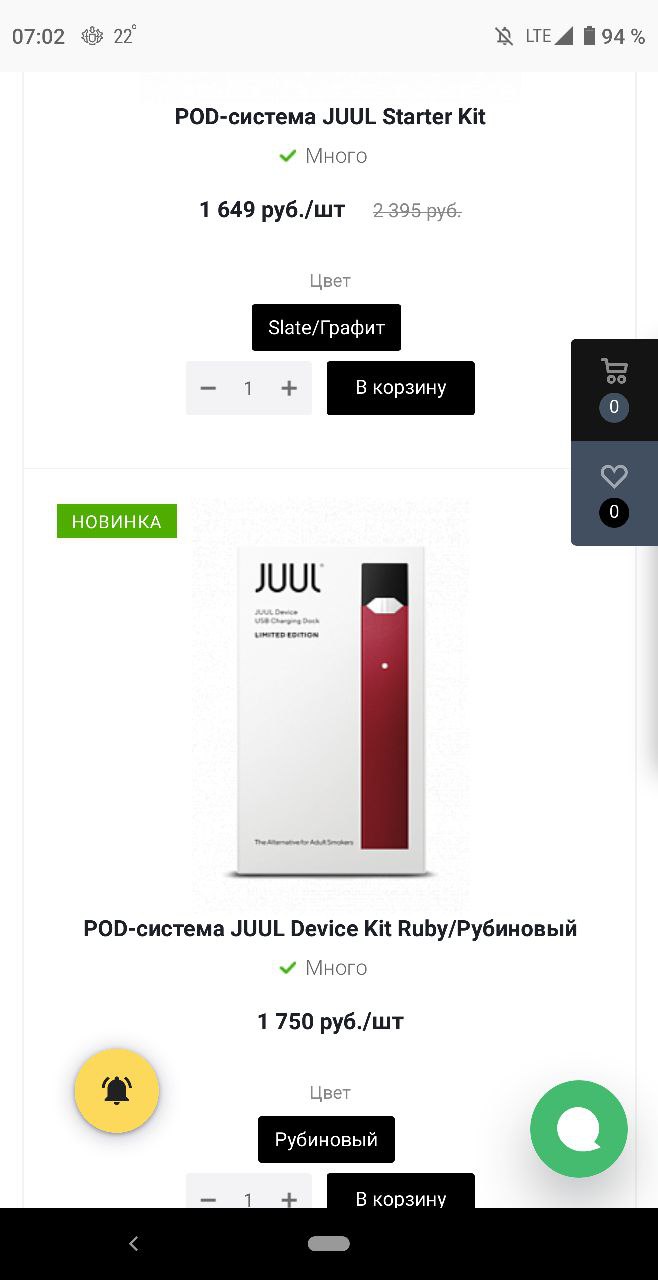Select the Slate/Графит color option
The image size is (658, 1280).
point(326,327)
